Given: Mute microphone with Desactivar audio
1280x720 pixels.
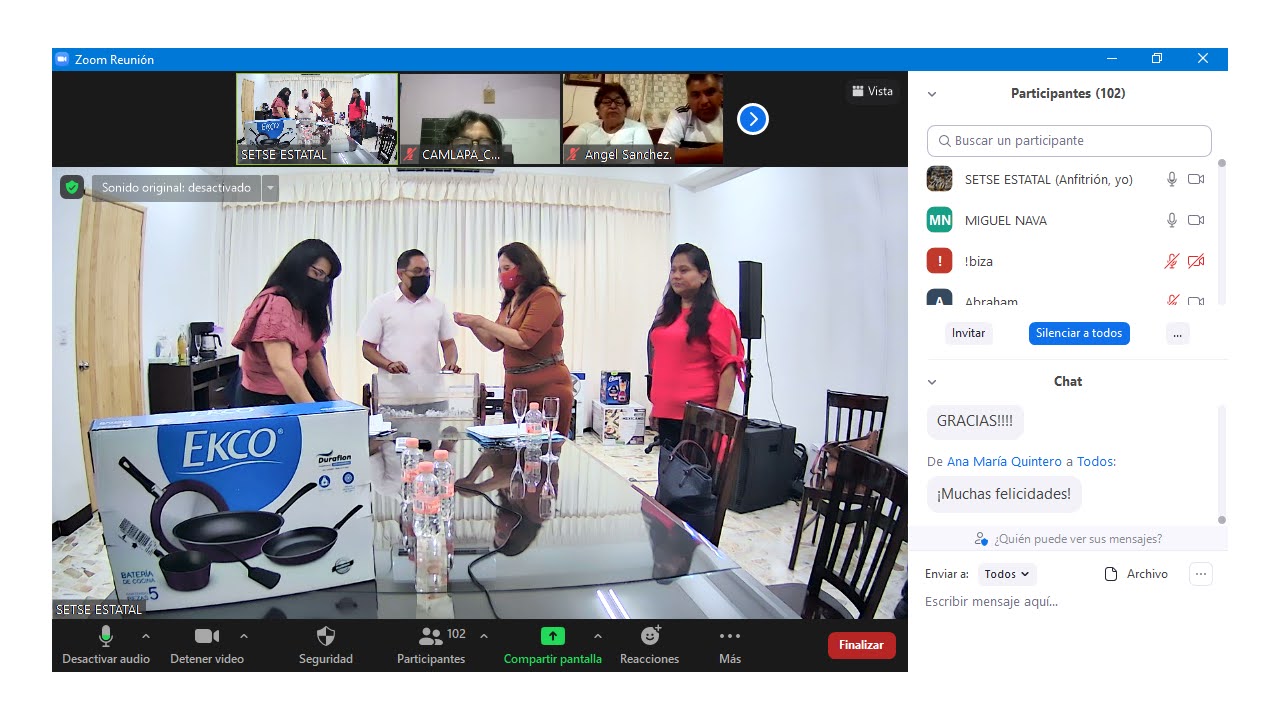Looking at the screenshot, I should coord(106,645).
